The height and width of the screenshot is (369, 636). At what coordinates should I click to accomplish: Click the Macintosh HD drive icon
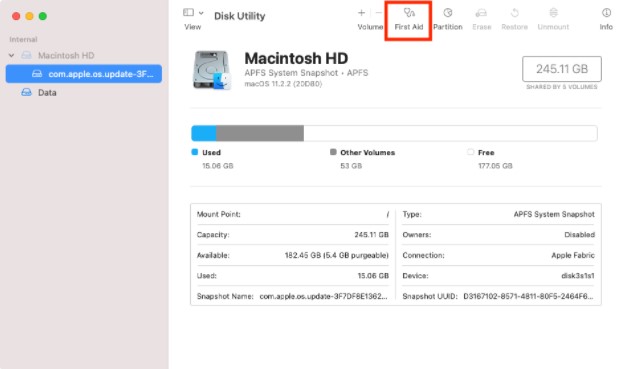[x=212, y=70]
